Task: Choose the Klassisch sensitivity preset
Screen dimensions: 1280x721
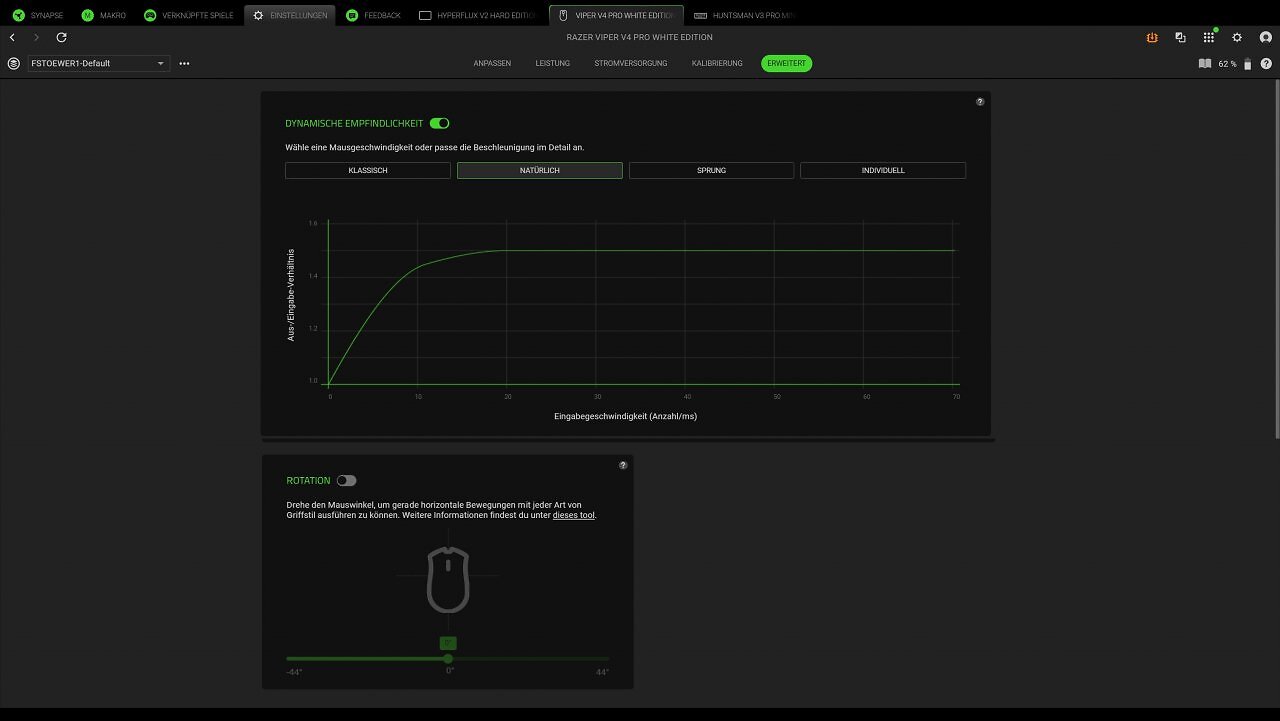Action: 368,170
